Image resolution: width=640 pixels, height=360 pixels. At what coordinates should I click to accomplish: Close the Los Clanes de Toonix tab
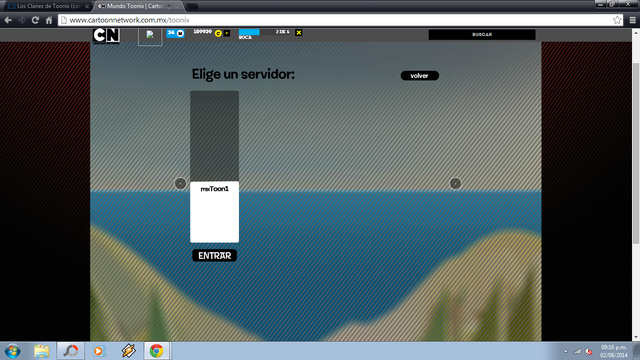(87, 6)
